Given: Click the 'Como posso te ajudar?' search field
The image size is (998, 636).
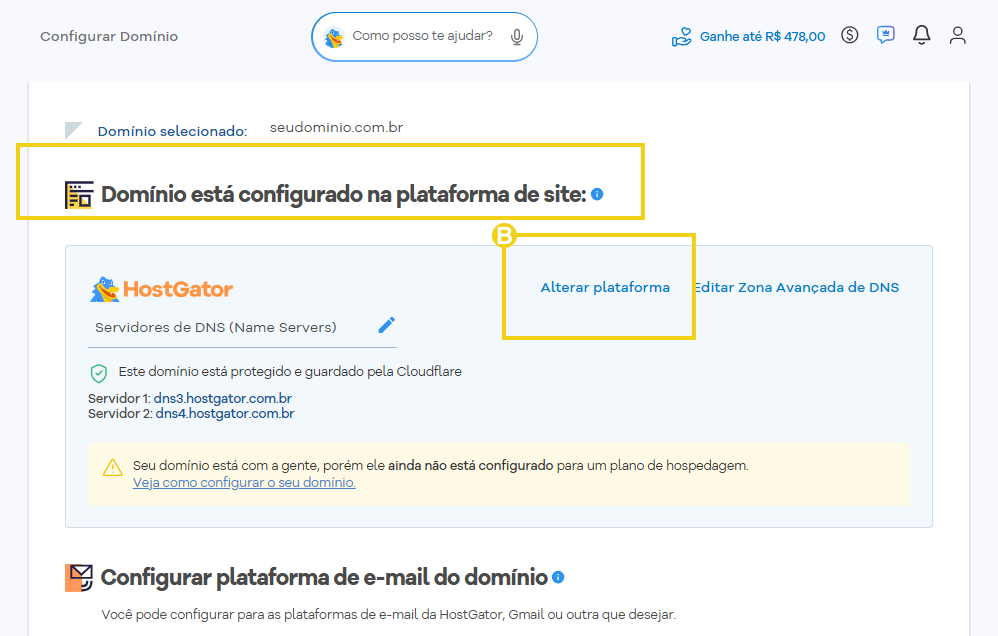Looking at the screenshot, I should coord(425,37).
